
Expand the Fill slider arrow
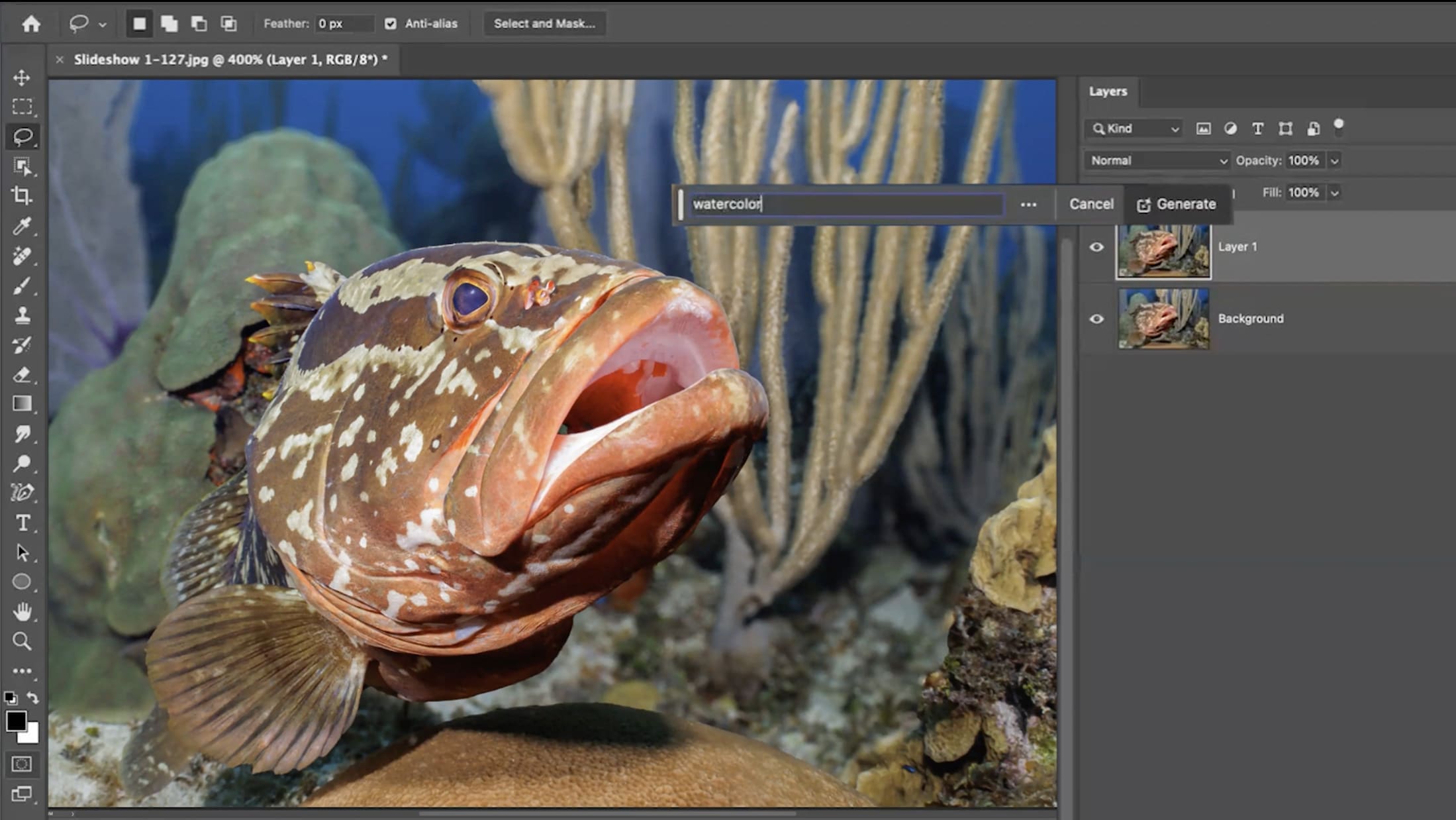(1334, 193)
